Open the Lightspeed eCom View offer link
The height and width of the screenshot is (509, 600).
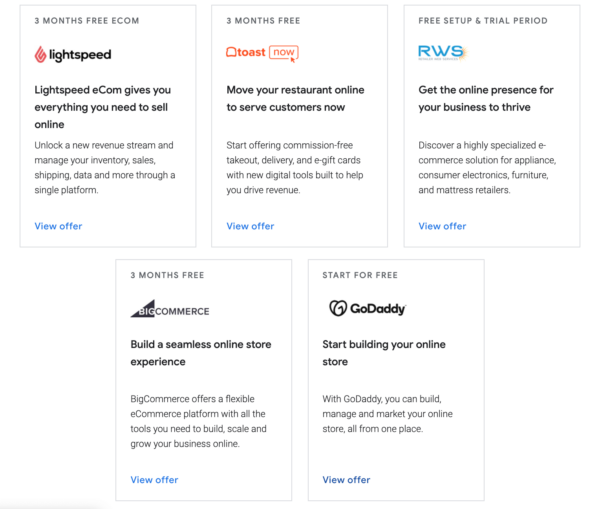tap(58, 226)
